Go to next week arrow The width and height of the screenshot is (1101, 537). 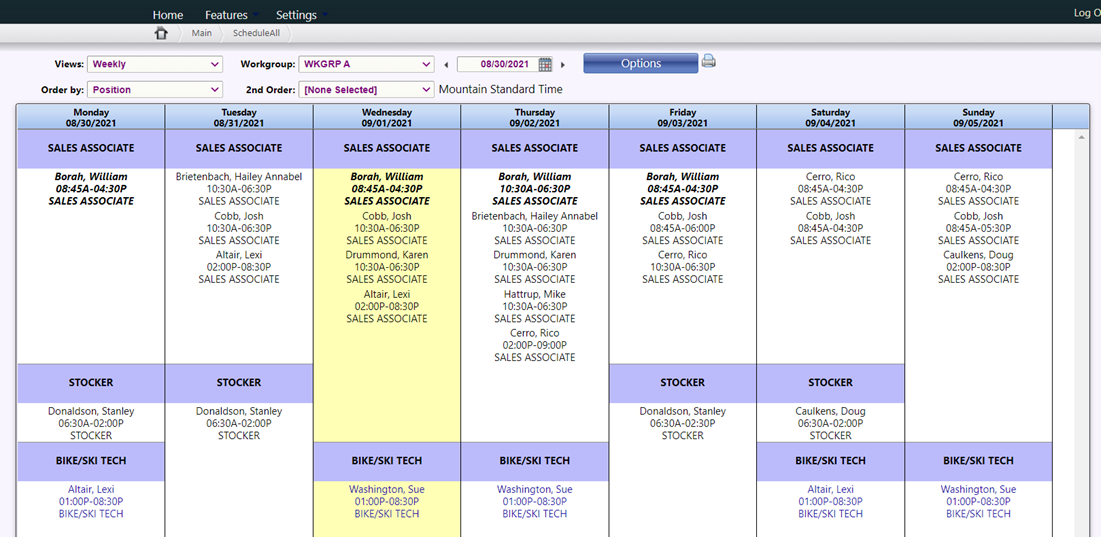[563, 65]
